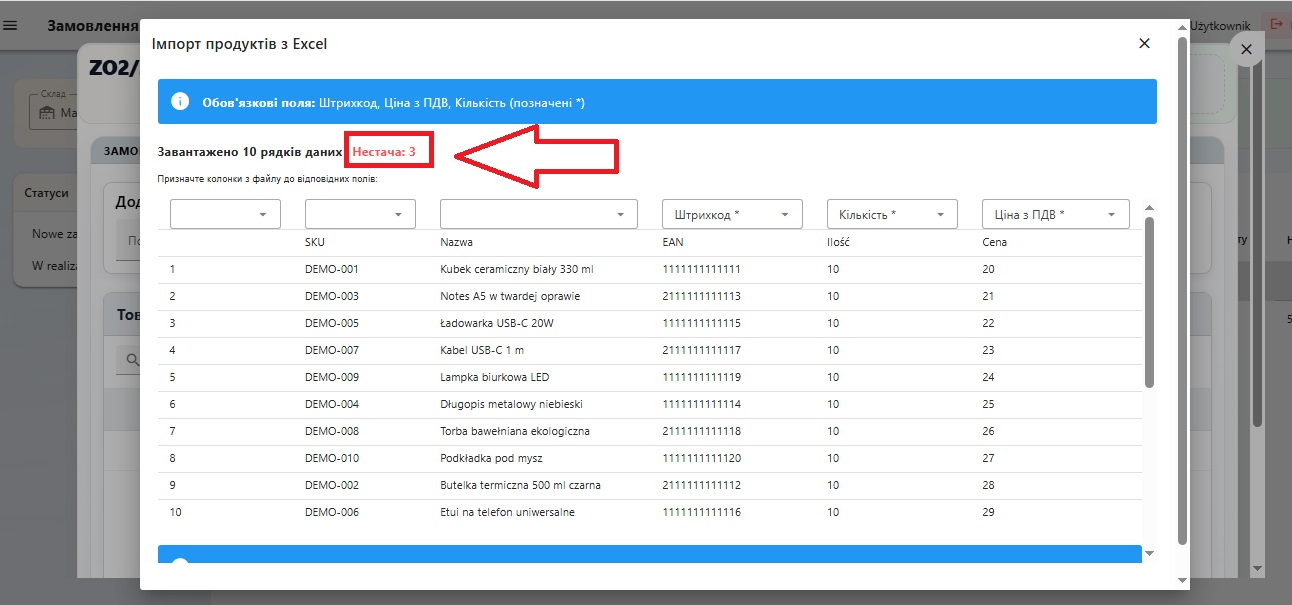Expand the empty dropdown above SKU column
The image size is (1292, 605).
tap(360, 214)
